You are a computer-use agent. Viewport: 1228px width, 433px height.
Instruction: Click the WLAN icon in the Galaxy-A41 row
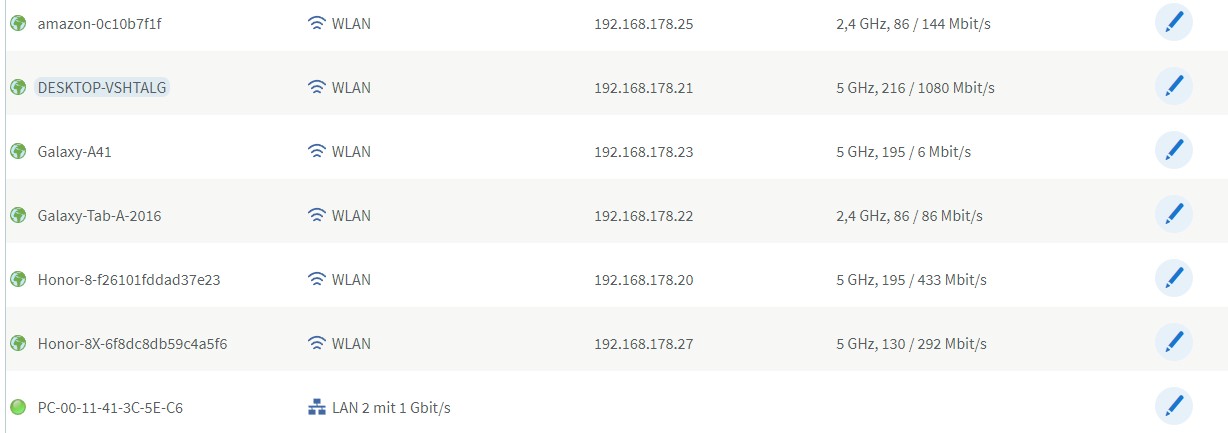click(x=317, y=151)
